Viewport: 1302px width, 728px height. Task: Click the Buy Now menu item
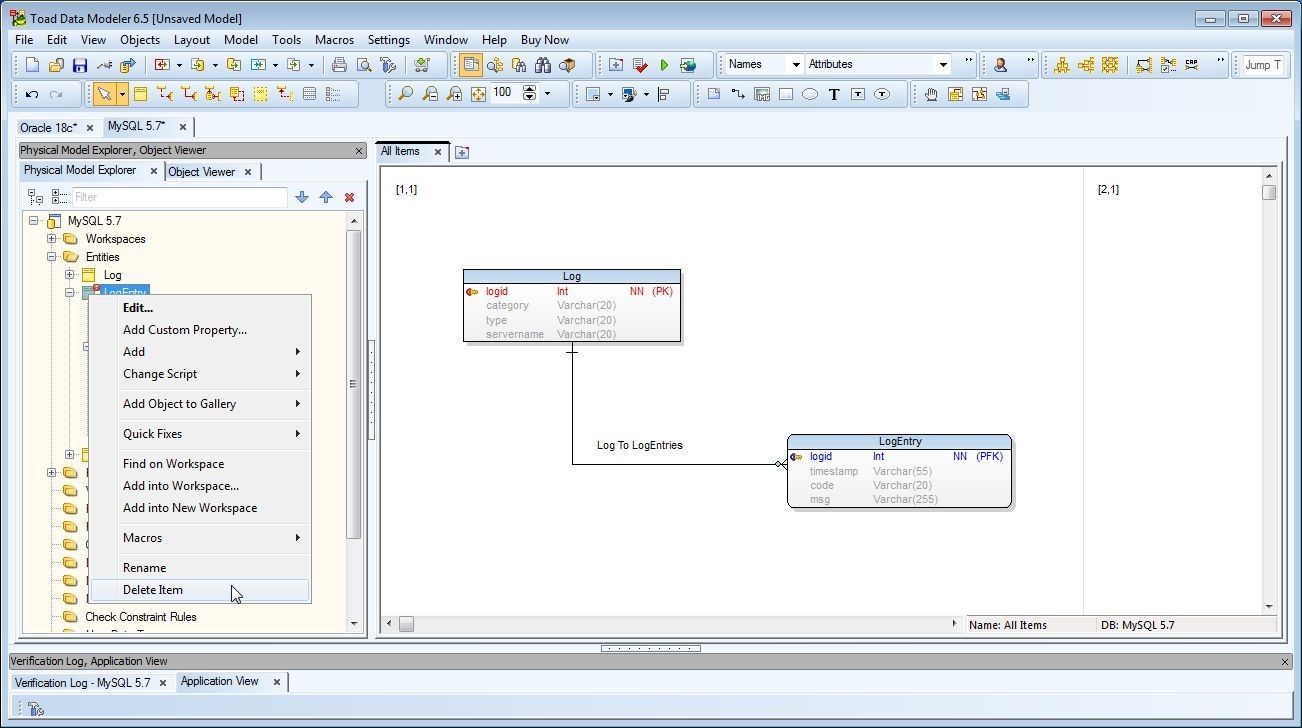545,40
